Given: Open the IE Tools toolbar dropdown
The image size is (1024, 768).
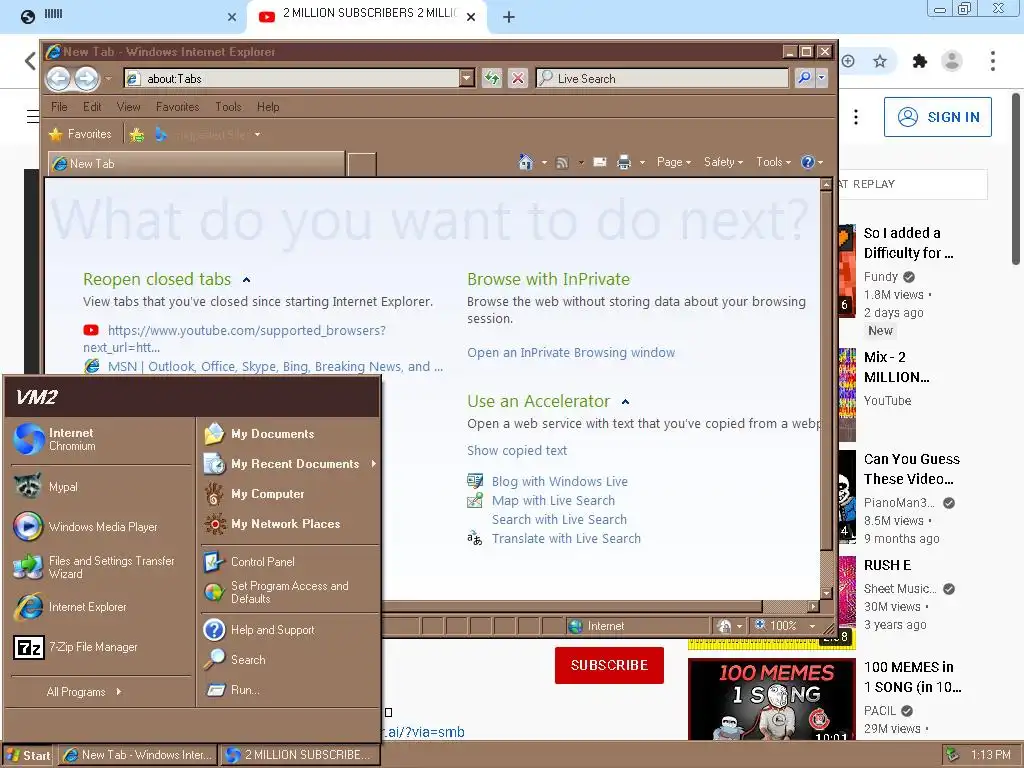Looking at the screenshot, I should (773, 162).
